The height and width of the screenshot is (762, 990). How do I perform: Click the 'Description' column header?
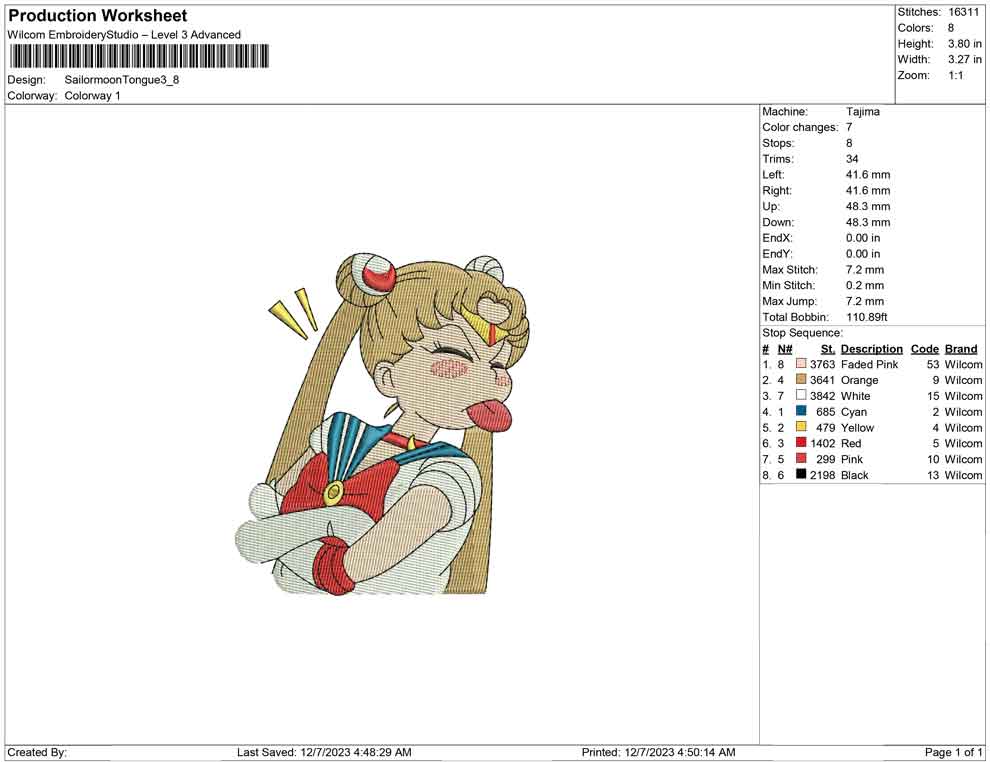pyautogui.click(x=872, y=349)
